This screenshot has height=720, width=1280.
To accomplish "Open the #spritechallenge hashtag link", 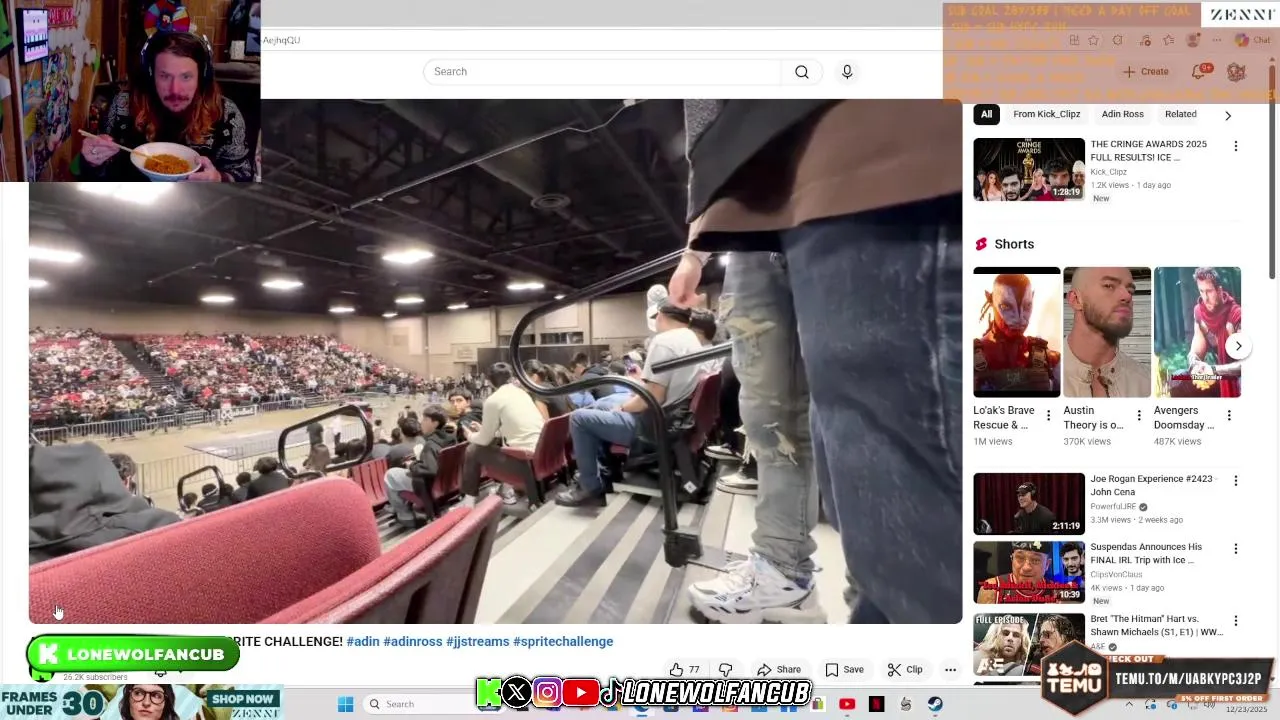I will (x=563, y=642).
